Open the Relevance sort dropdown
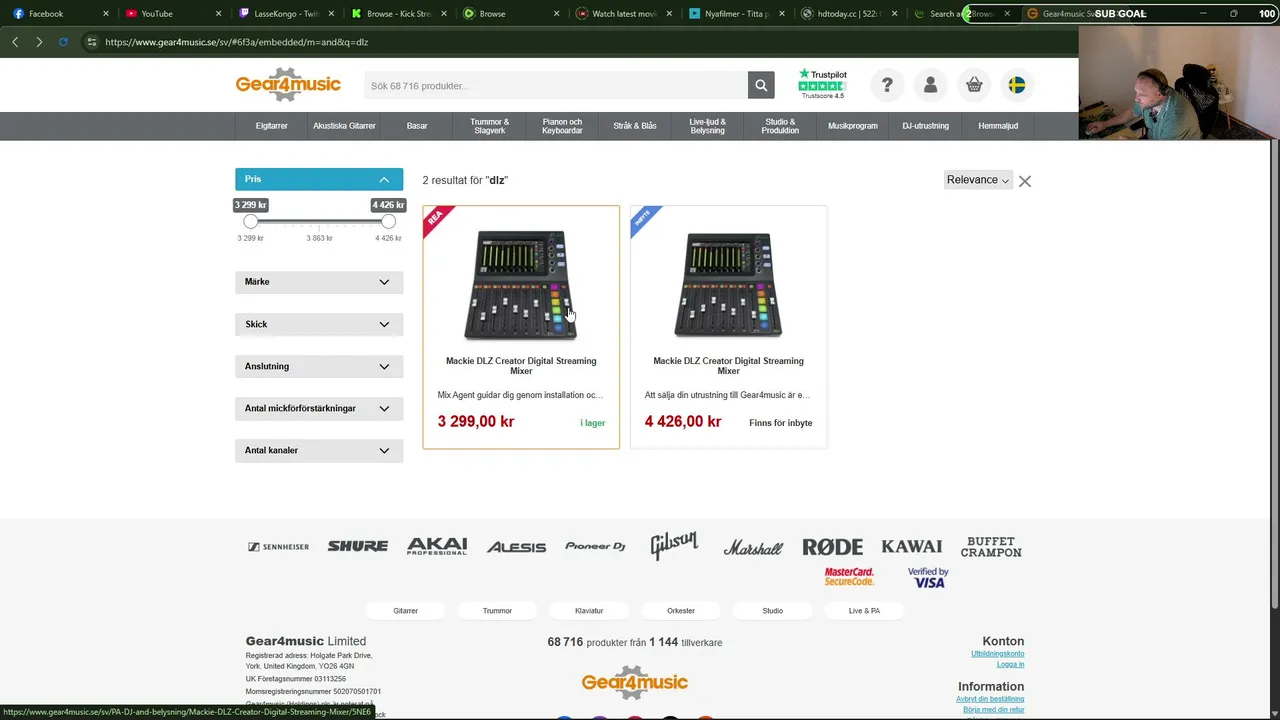The width and height of the screenshot is (1280, 720). point(978,180)
